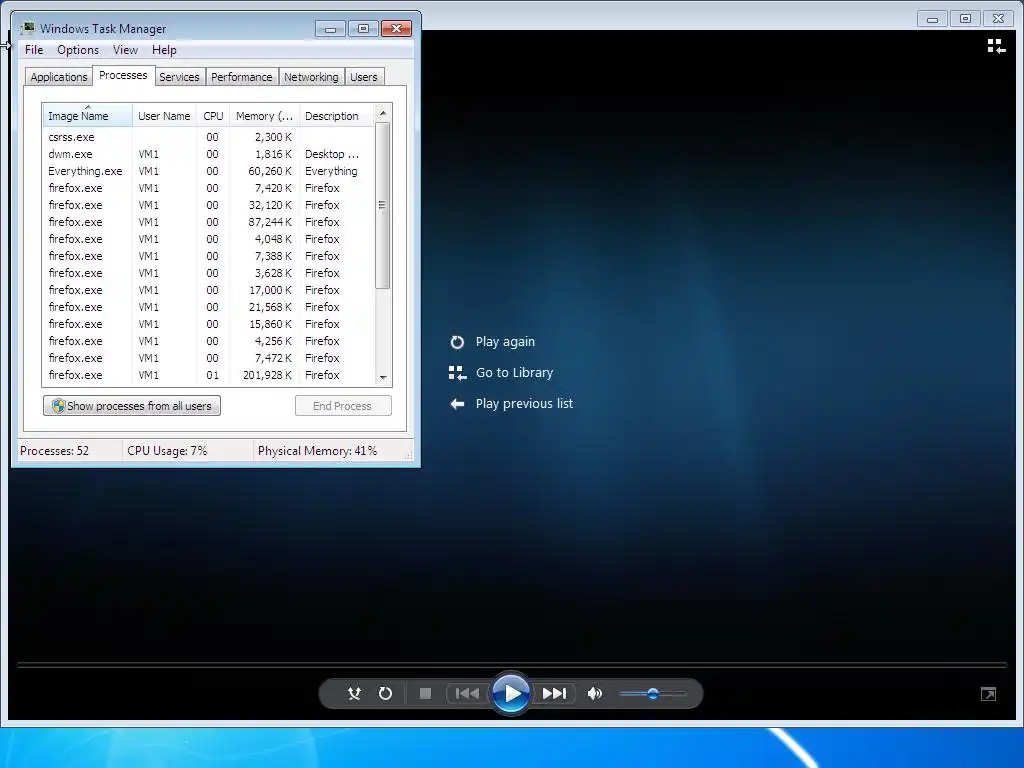Select the firefox.exe row using 21,568 K

(x=209, y=307)
